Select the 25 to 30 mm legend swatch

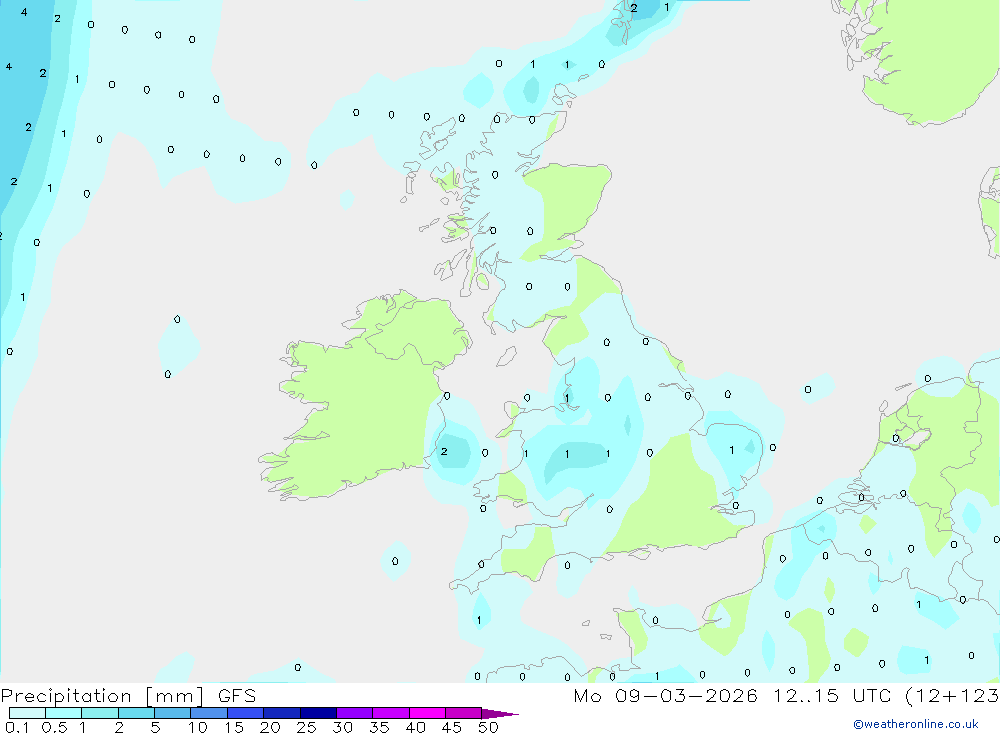(x=318, y=713)
